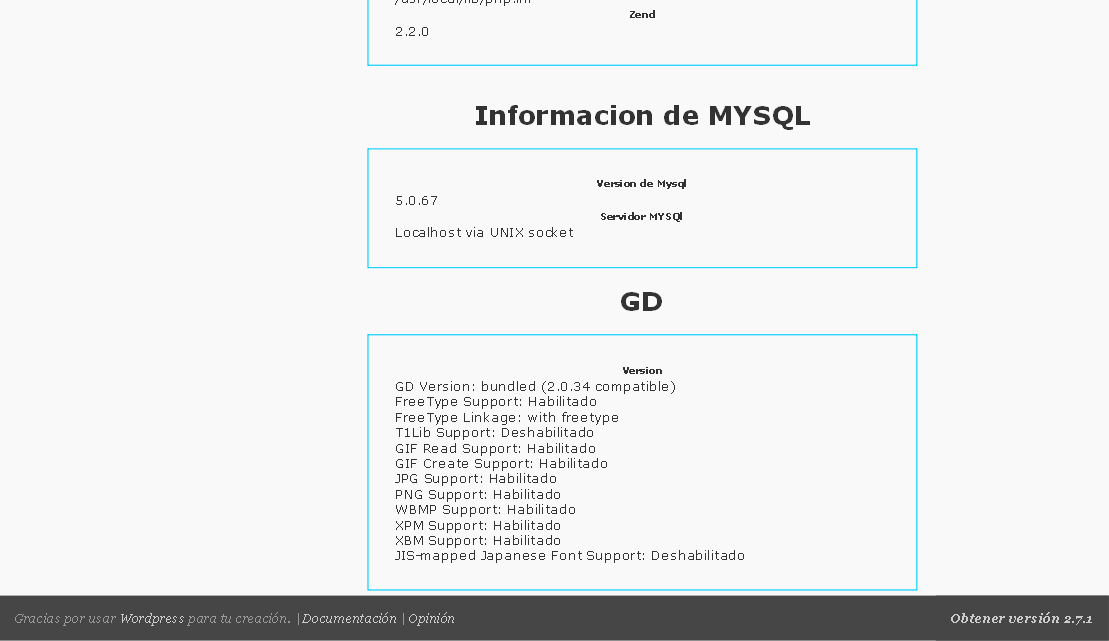The width and height of the screenshot is (1109, 641).
Task: Select 'T1Lib Support: Deshabilitado' line
Action: pyautogui.click(x=494, y=432)
